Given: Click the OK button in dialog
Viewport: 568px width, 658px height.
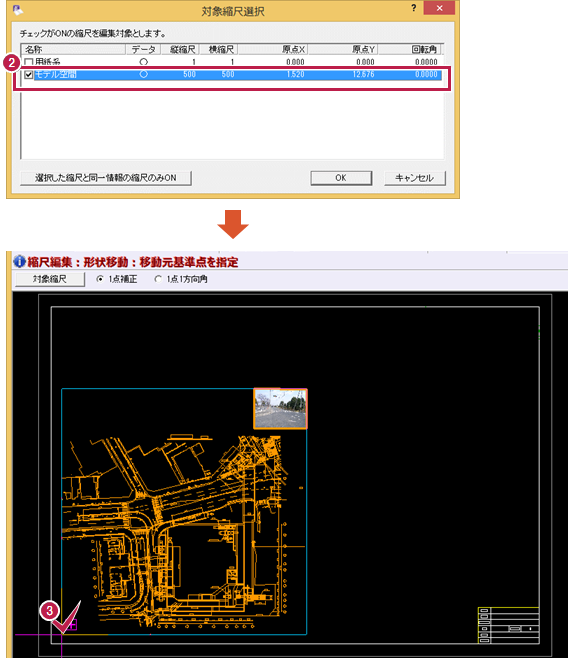Looking at the screenshot, I should 341,178.
